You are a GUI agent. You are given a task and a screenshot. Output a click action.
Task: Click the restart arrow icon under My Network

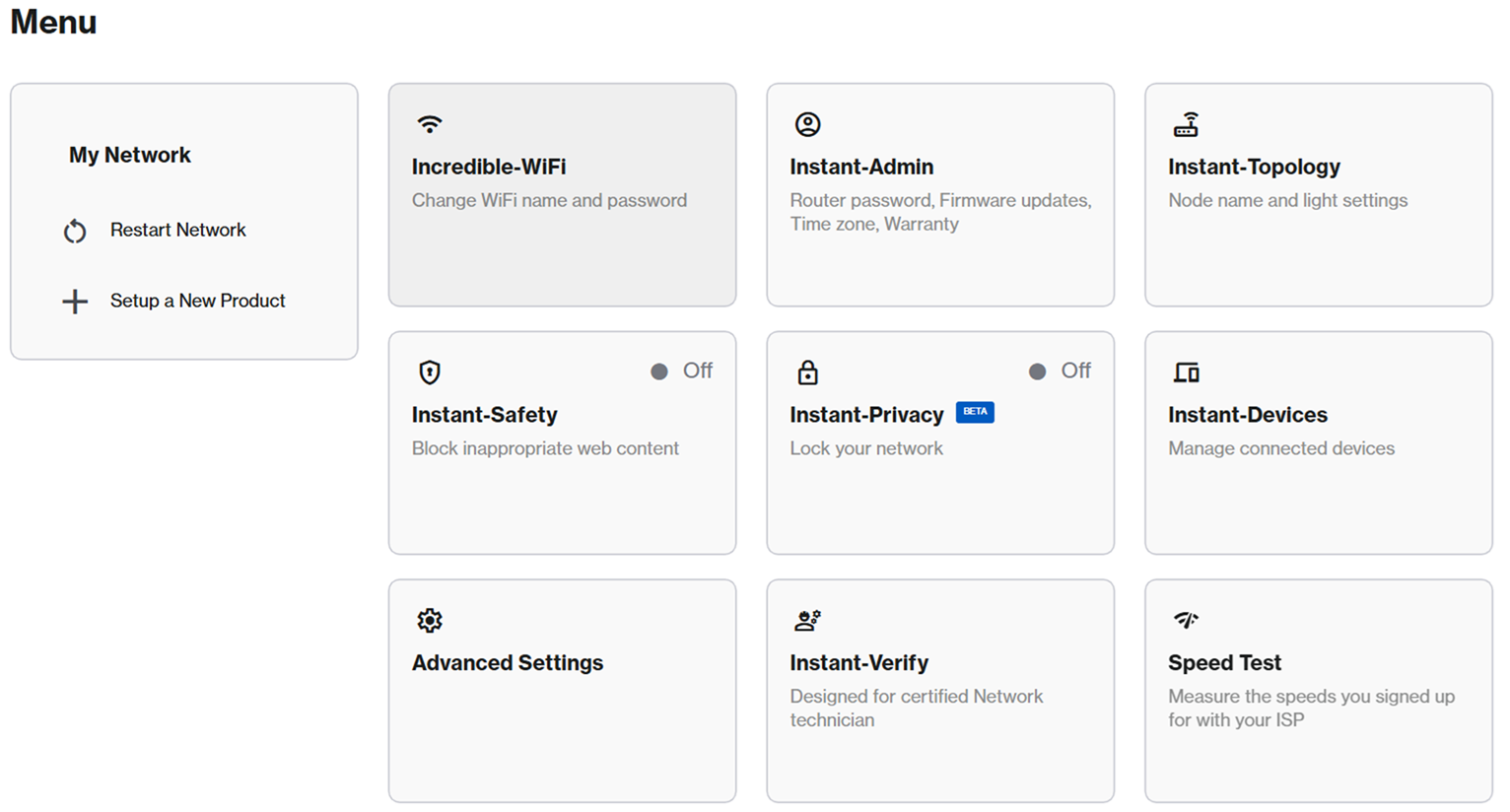[75, 230]
